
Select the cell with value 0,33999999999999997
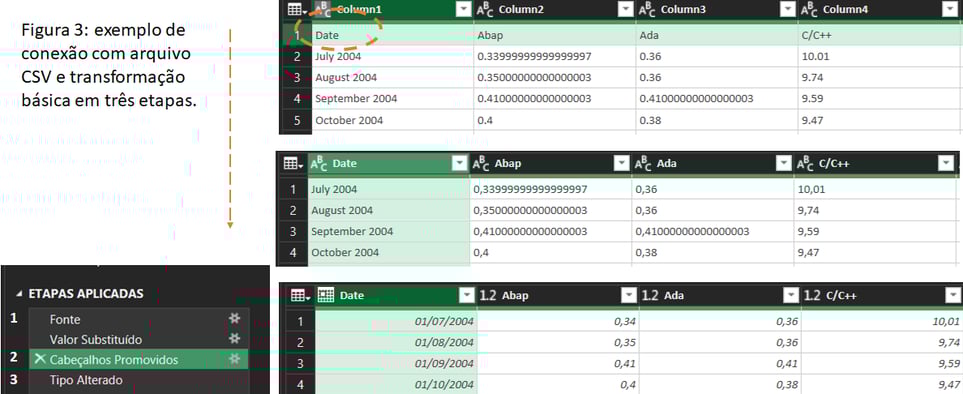pos(550,189)
